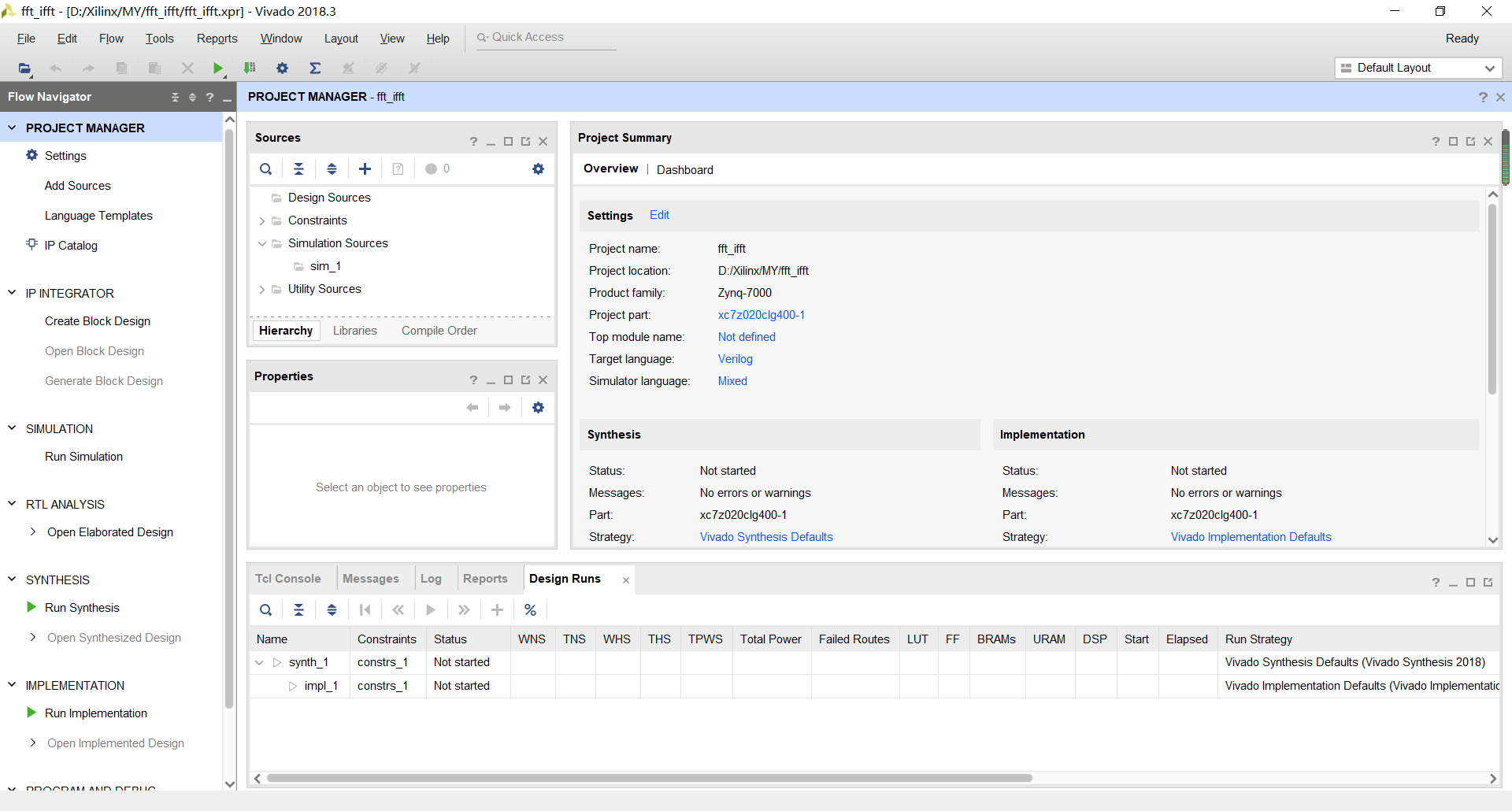Open the Tools menu
Screen dimensions: 1512x811
tap(159, 39)
